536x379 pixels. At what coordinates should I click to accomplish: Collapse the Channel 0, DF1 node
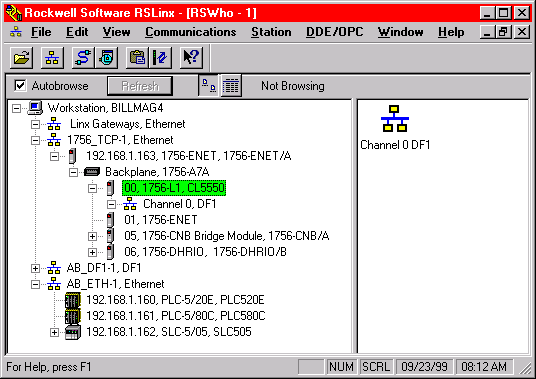tap(111, 204)
